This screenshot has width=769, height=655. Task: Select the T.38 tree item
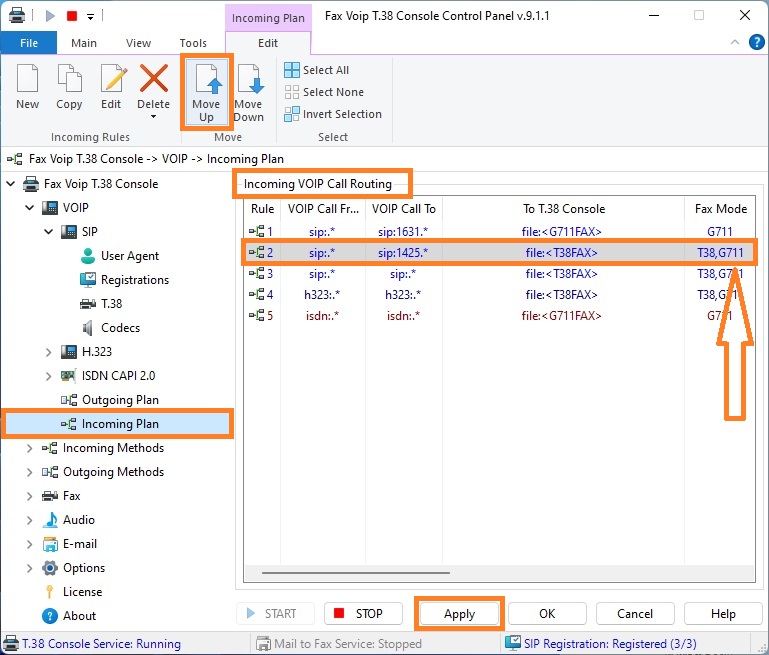(101, 303)
